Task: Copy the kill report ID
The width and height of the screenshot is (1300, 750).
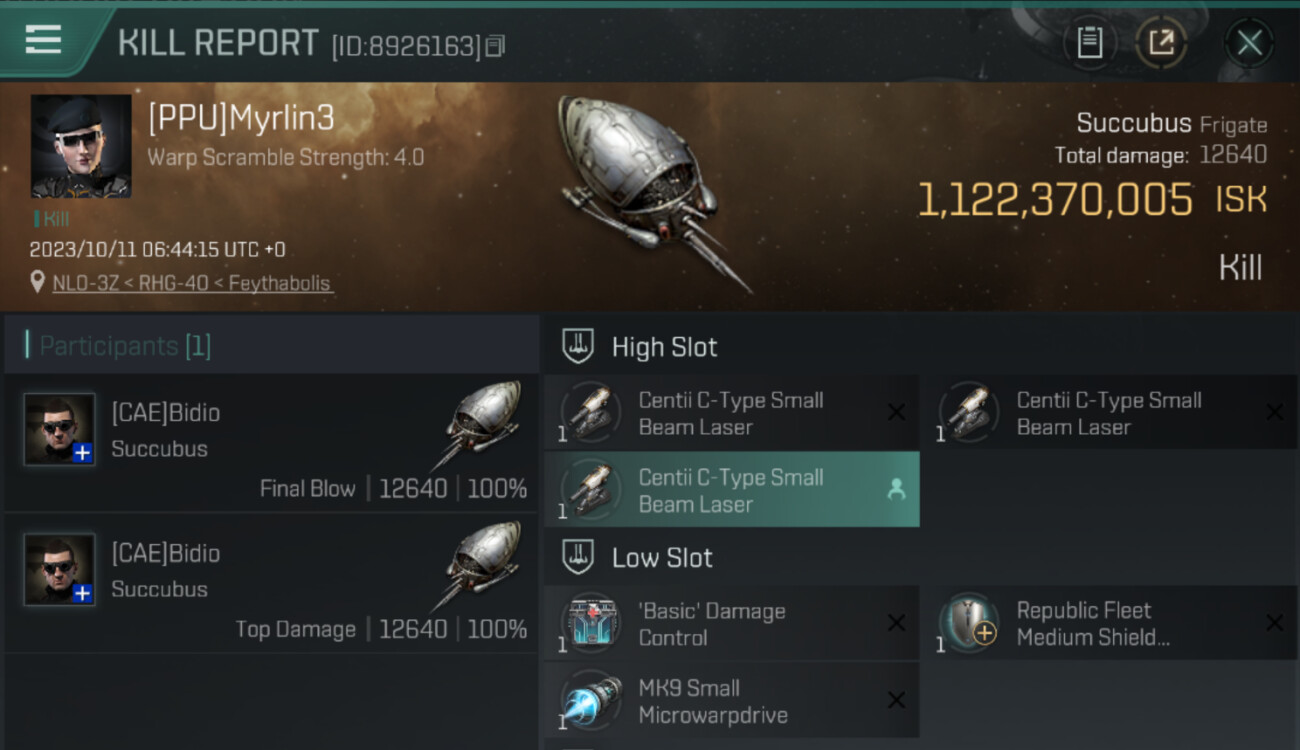Action: point(496,45)
